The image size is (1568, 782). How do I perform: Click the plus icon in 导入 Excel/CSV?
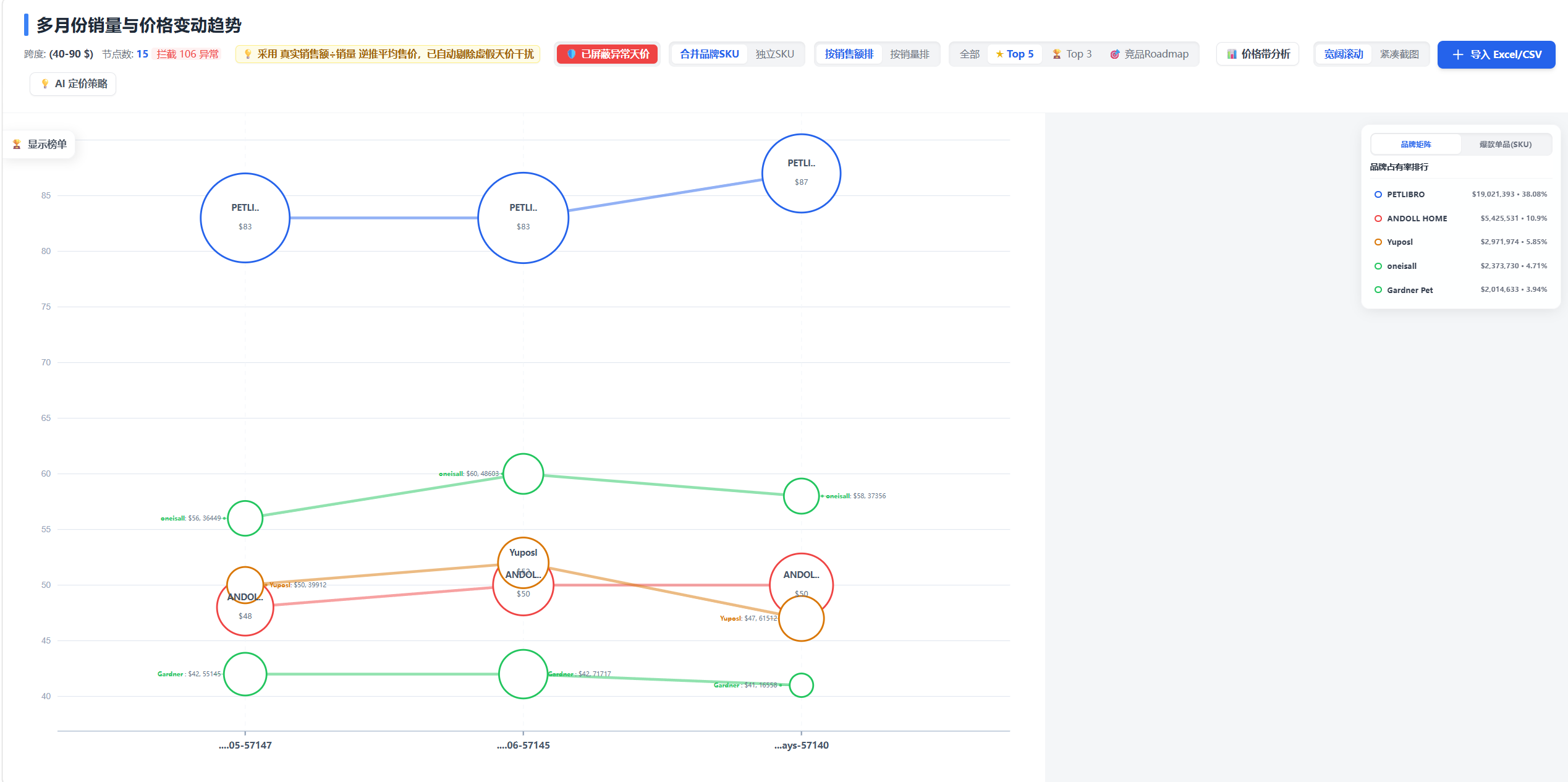tap(1457, 54)
